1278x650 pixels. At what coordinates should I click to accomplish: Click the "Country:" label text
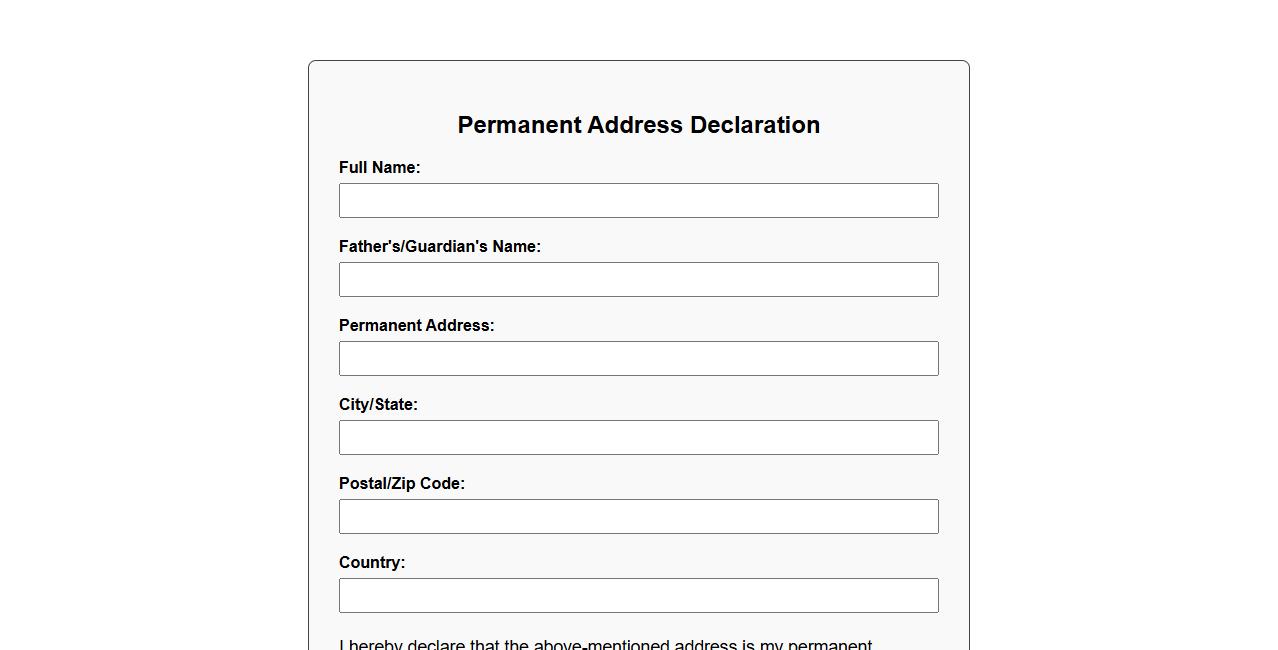[371, 563]
